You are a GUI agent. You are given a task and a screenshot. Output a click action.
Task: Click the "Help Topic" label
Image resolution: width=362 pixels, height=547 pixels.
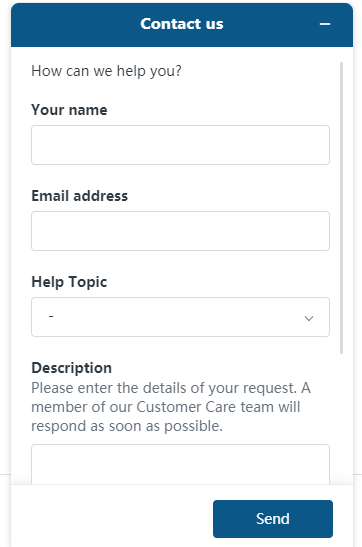tap(69, 282)
